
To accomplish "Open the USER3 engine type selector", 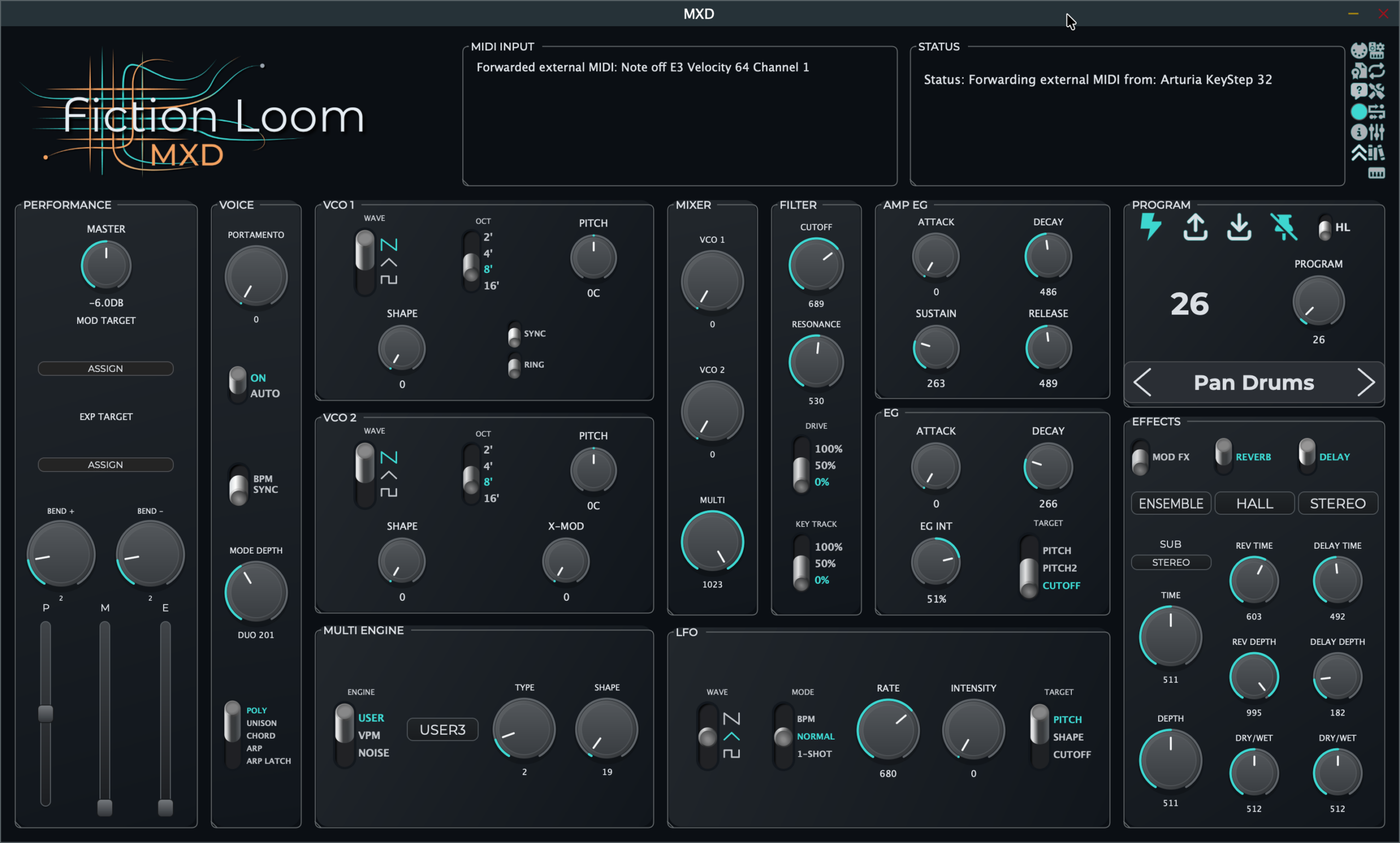I will pos(442,729).
